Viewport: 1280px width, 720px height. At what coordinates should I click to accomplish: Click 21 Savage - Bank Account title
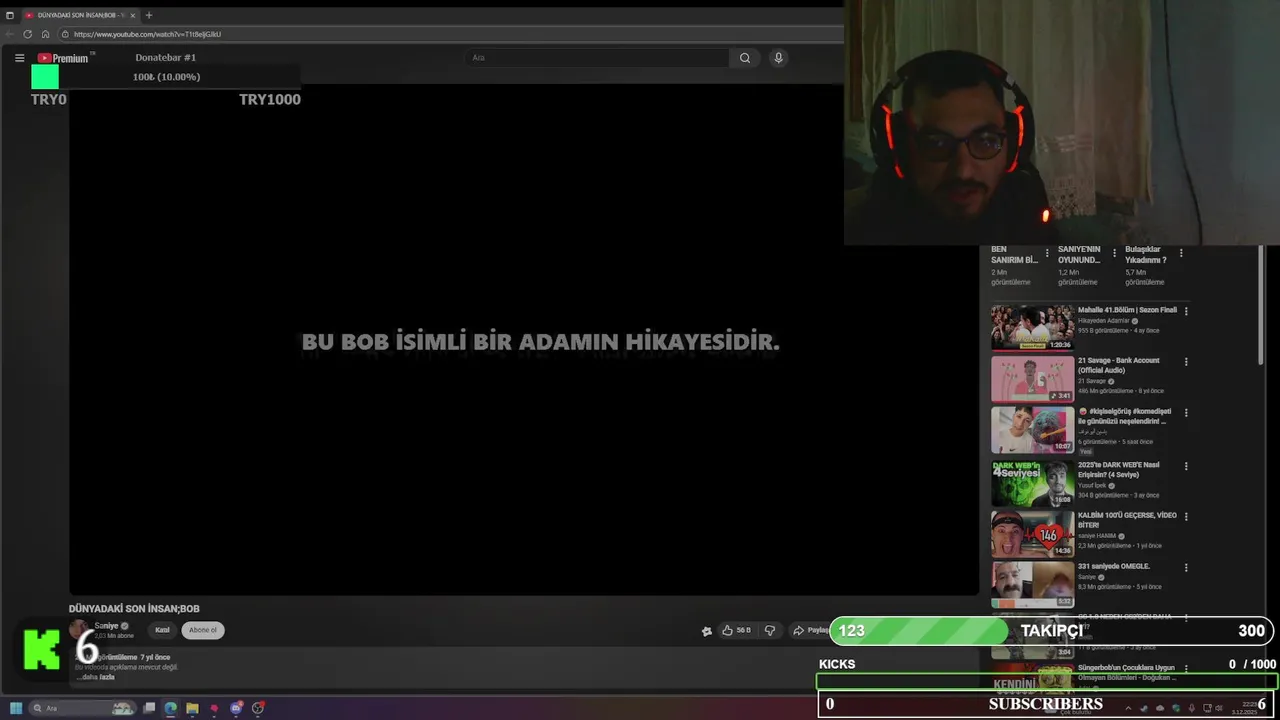(x=1119, y=365)
